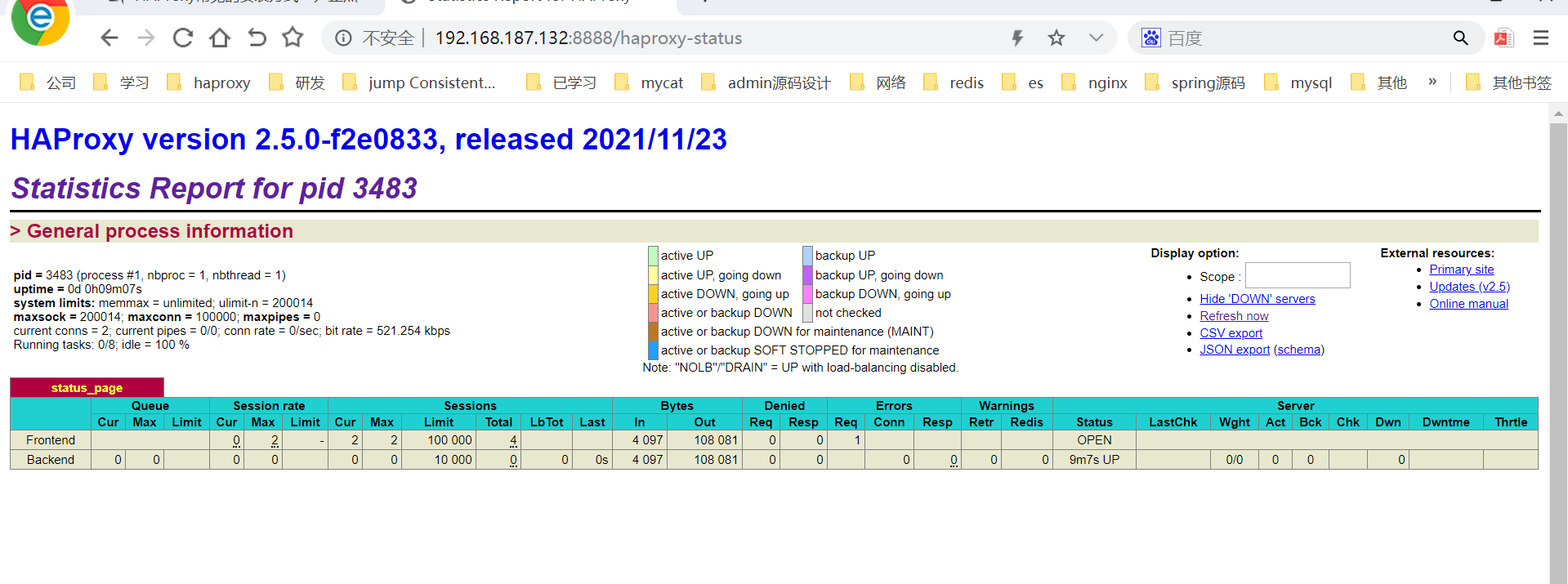
Task: Click the JSON export link
Action: 1235,350
